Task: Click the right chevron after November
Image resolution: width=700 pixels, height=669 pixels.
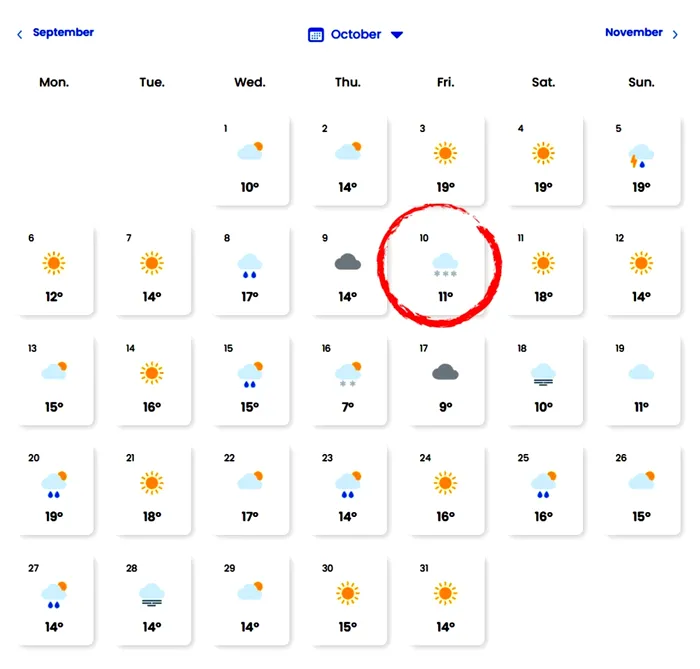Action: [675, 34]
